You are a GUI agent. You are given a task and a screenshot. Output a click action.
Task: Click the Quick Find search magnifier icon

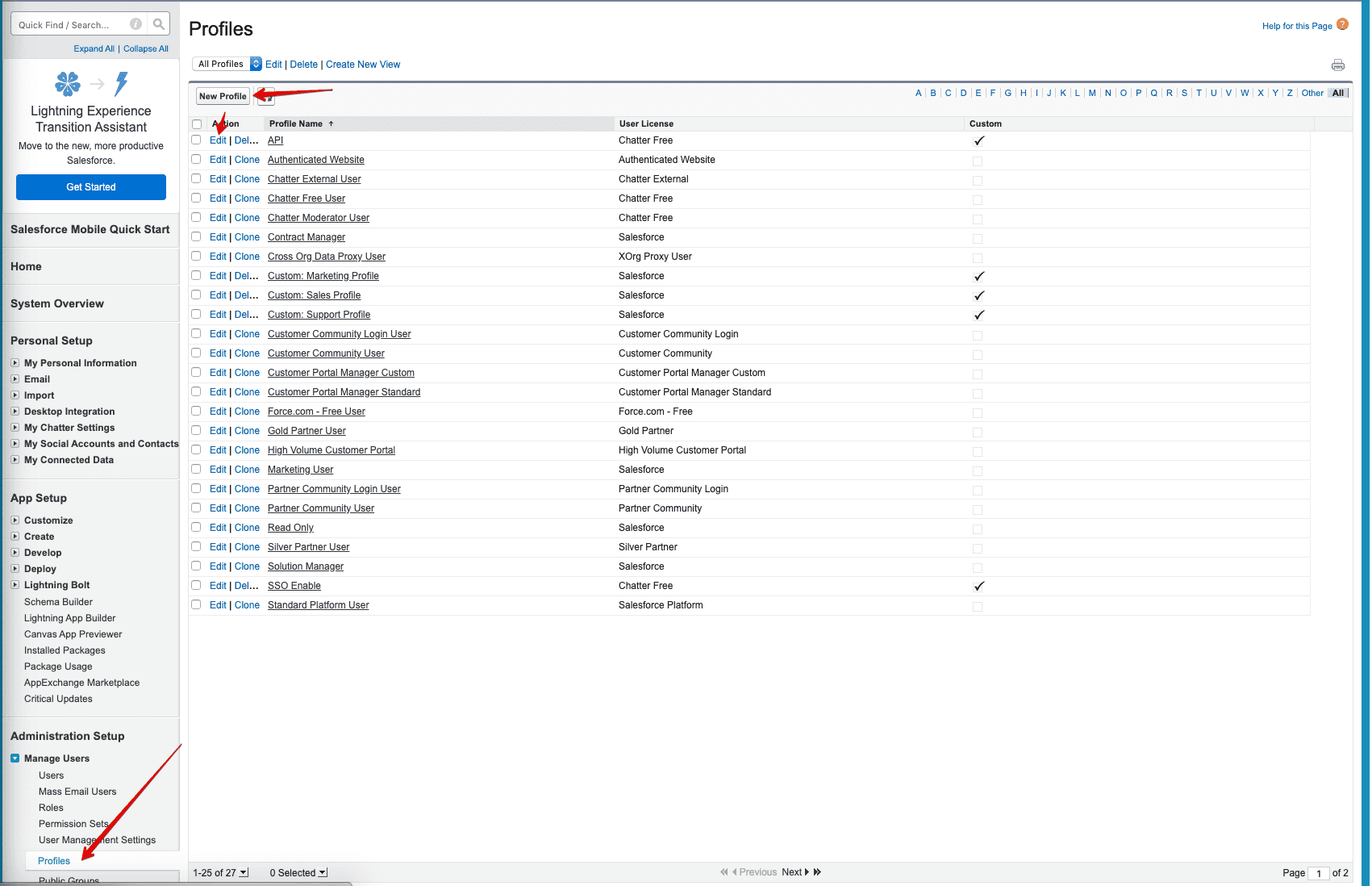(159, 24)
